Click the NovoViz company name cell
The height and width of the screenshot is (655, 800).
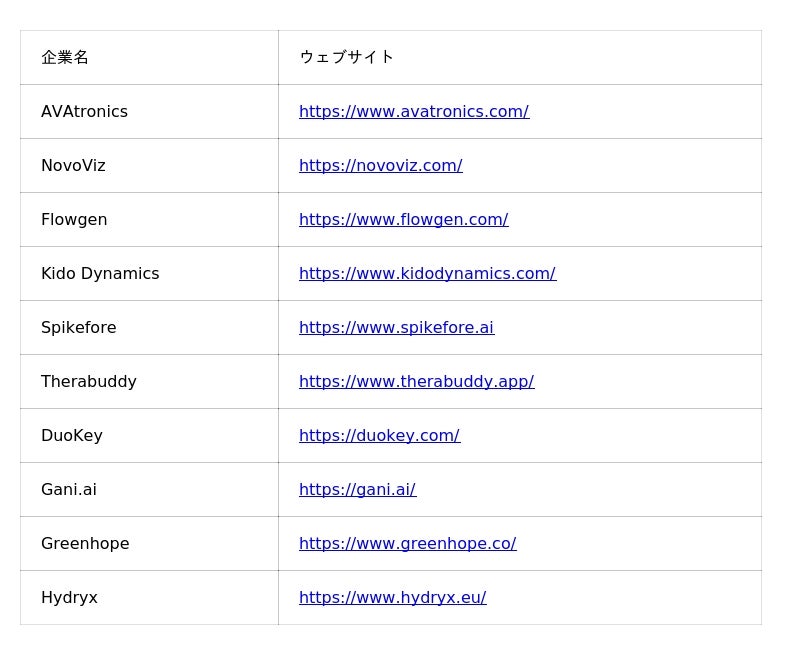[73, 166]
